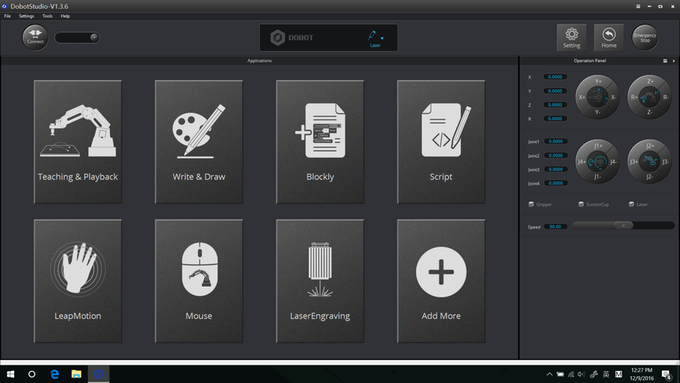The width and height of the screenshot is (680, 383).
Task: Enable the Gripper checkbox
Action: (x=531, y=204)
